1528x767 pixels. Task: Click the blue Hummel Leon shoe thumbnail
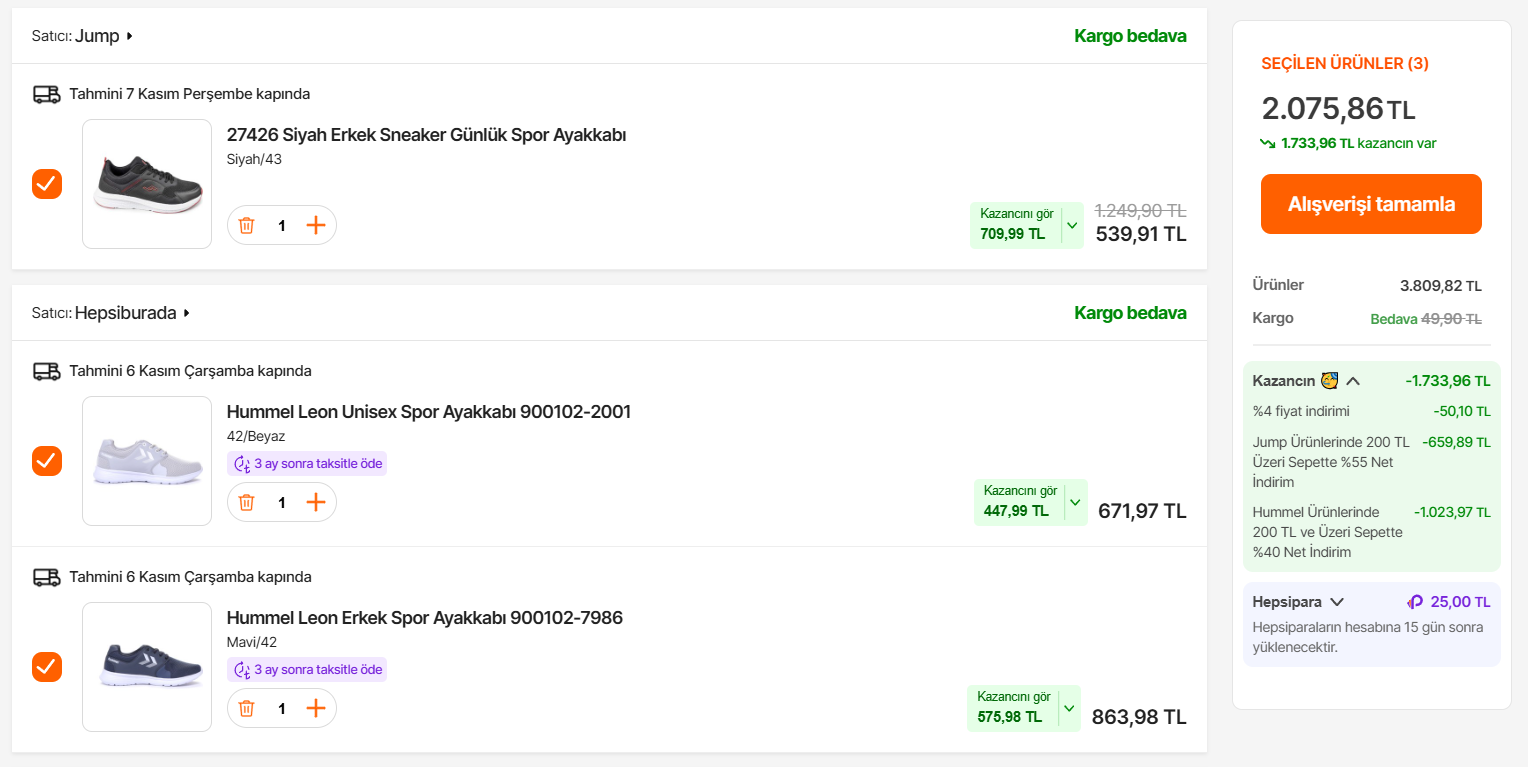click(x=147, y=667)
